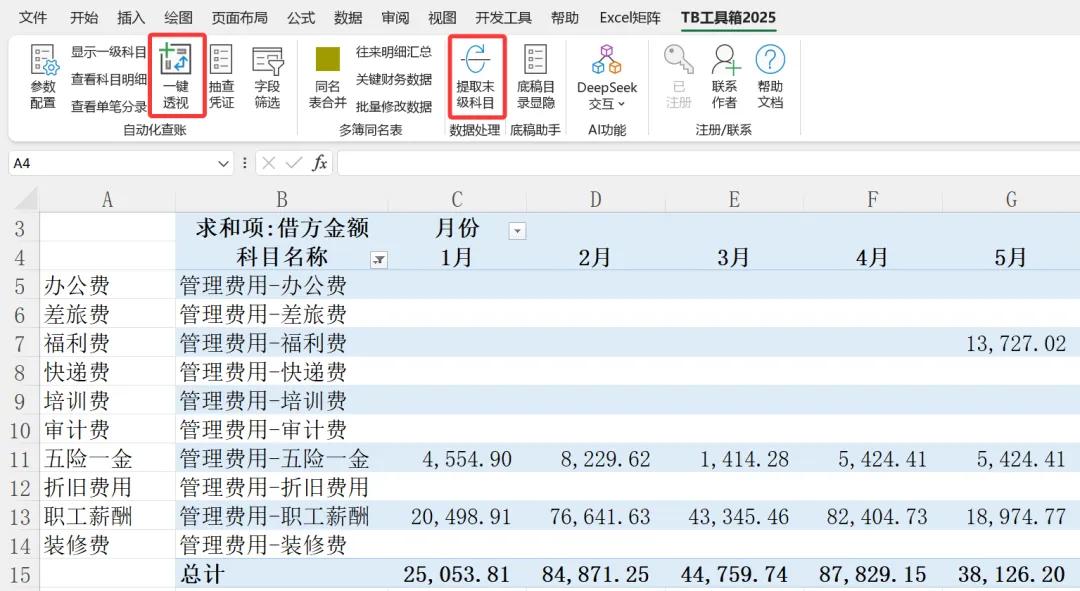Image resolution: width=1080 pixels, height=591 pixels.
Task: Click inside the formula bar input
Action: (708, 163)
